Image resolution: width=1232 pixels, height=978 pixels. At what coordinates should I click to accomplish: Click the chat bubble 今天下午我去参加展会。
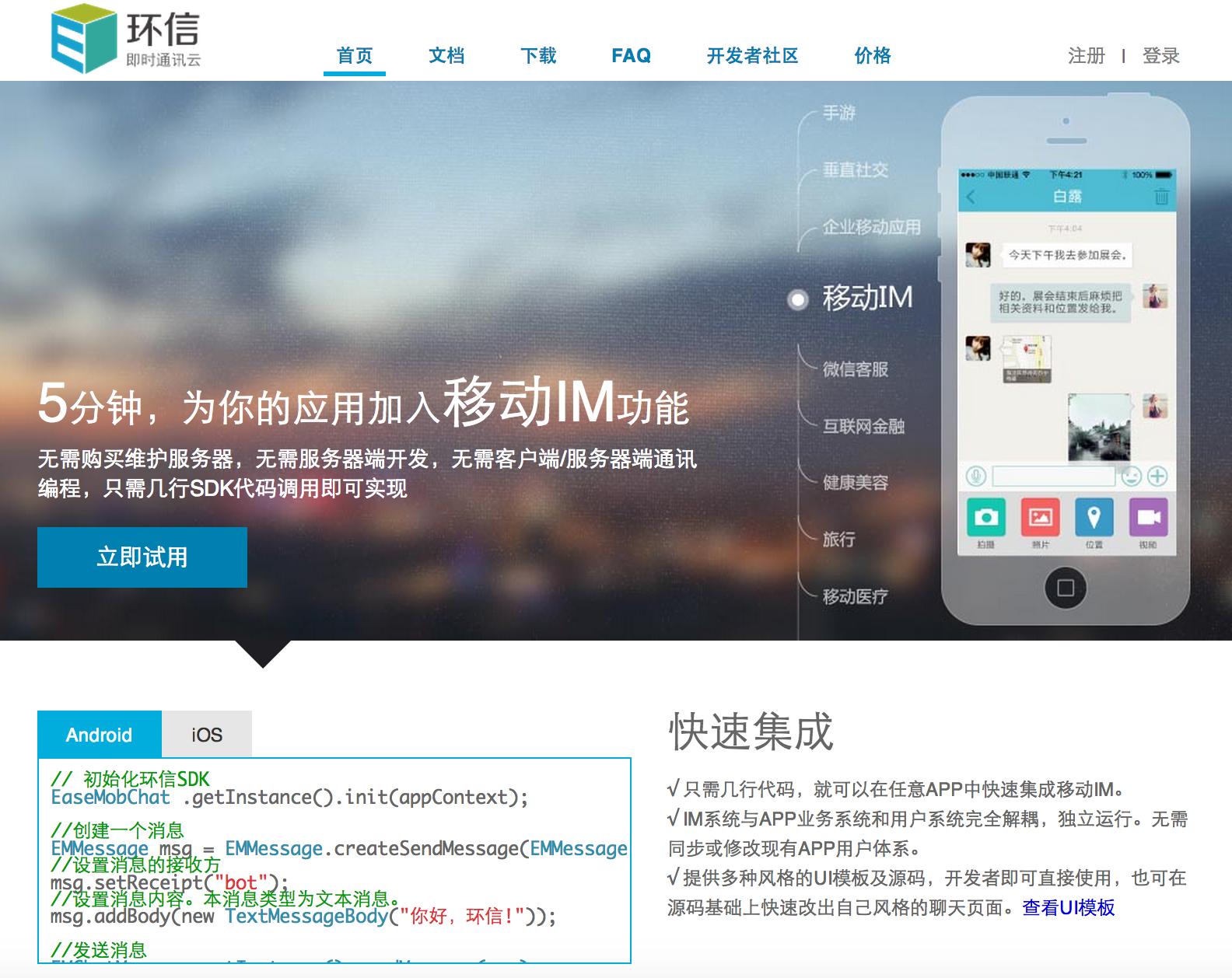tap(1067, 255)
